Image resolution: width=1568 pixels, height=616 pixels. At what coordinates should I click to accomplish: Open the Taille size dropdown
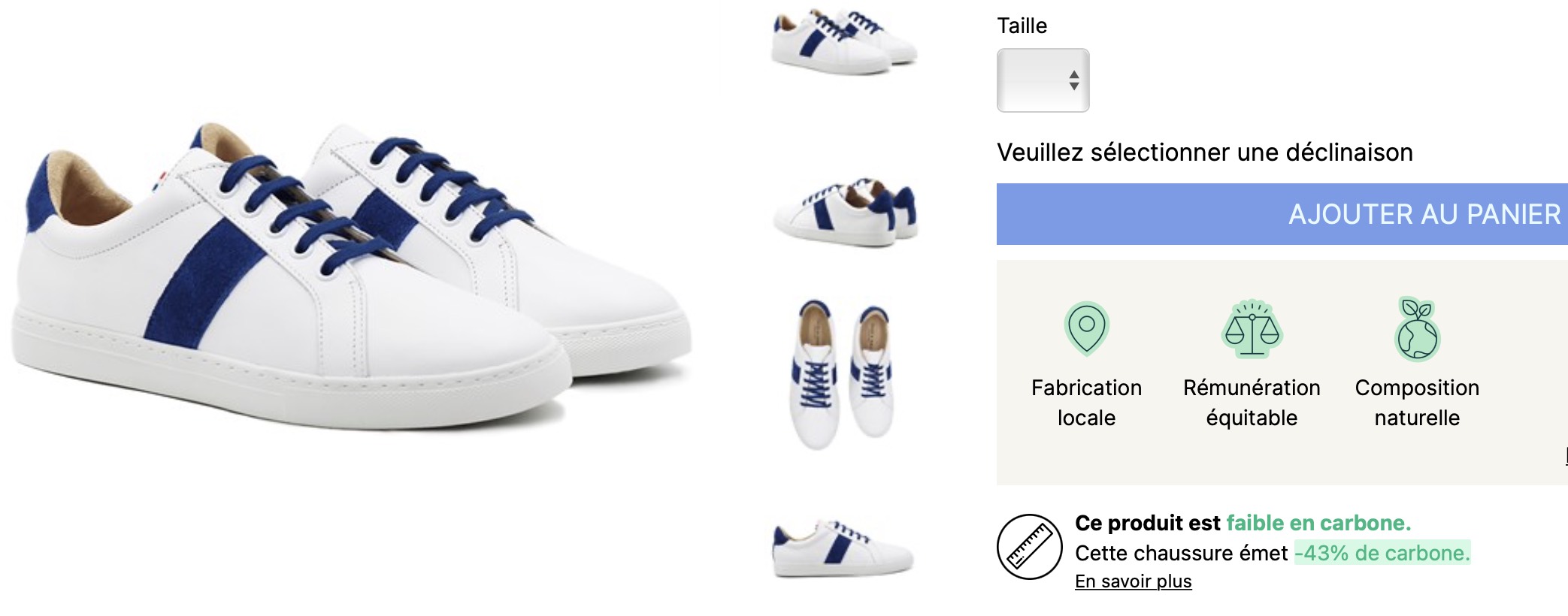coord(1043,80)
